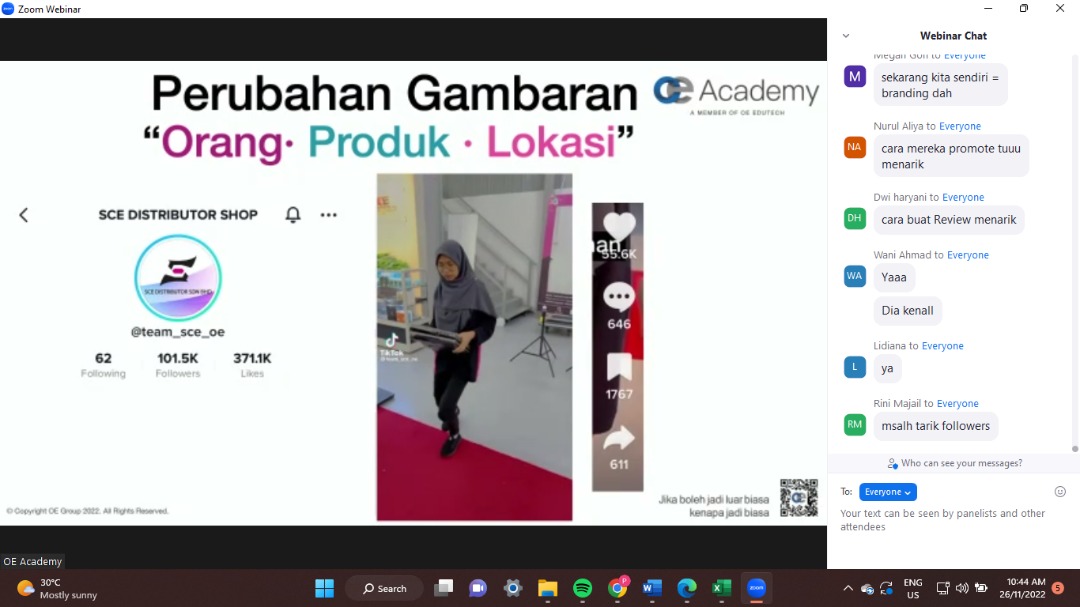Click Nurul Aliya's NA avatar icon
Image resolution: width=1080 pixels, height=607 pixels.
854,147
